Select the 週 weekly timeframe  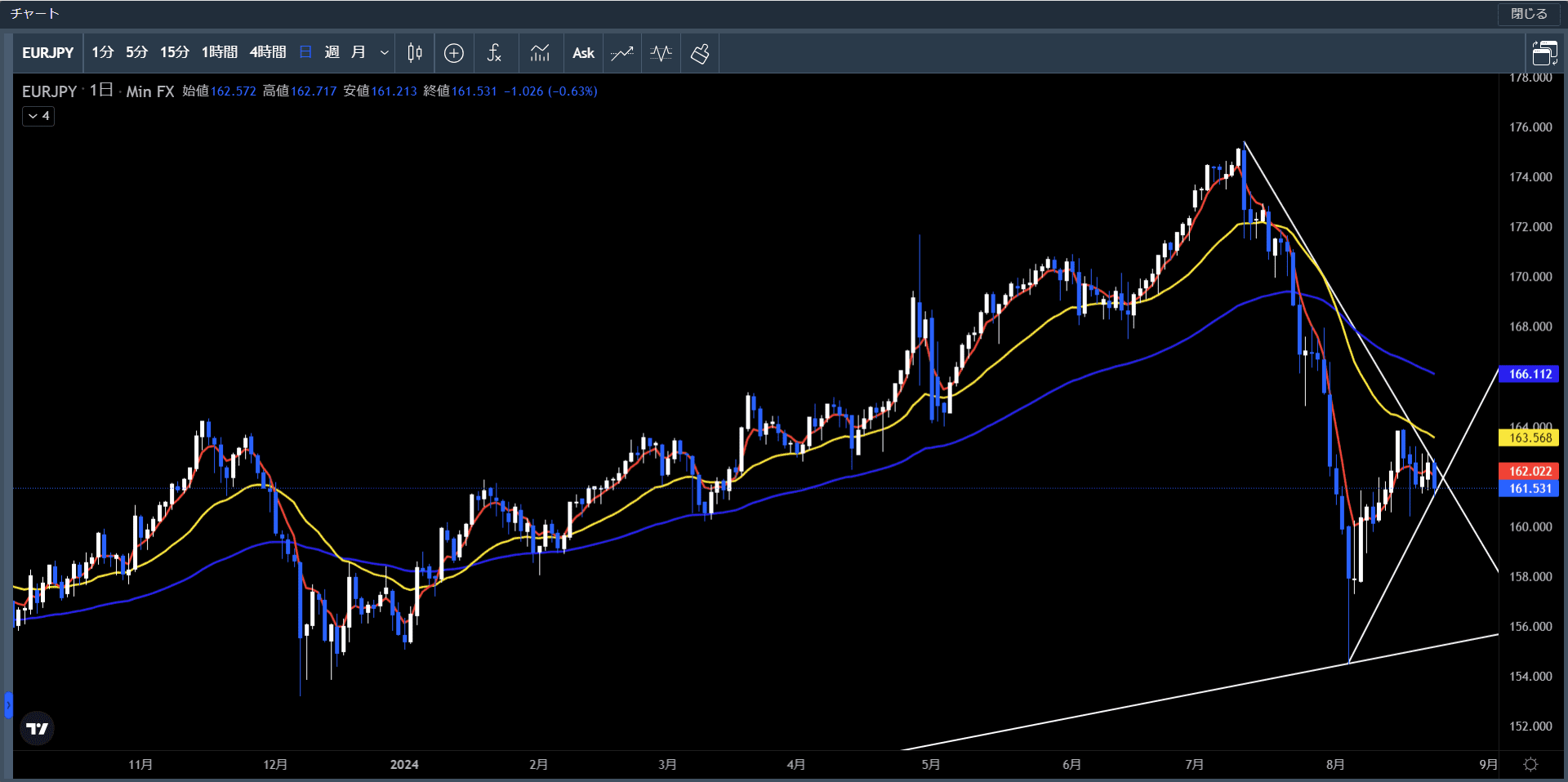click(332, 53)
